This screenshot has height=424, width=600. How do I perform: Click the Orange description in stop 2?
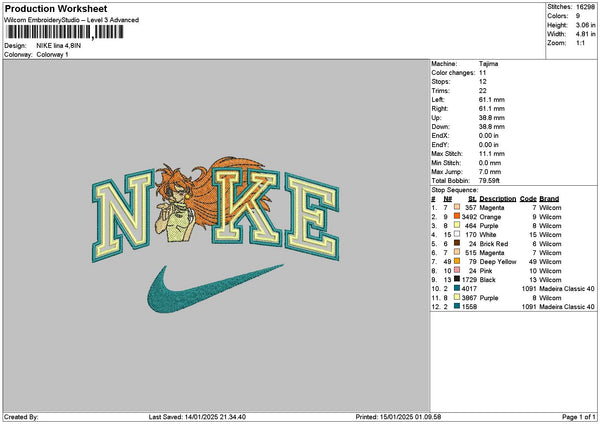point(490,217)
